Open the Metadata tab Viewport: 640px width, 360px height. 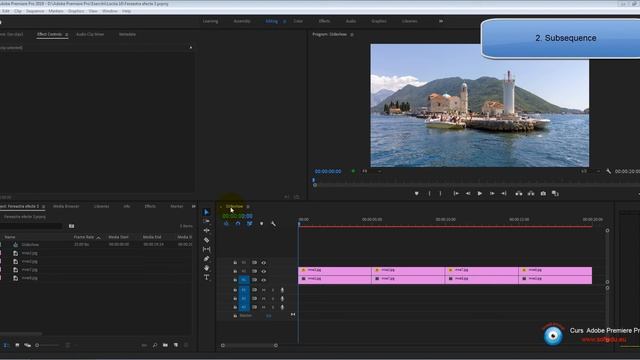pyautogui.click(x=127, y=35)
